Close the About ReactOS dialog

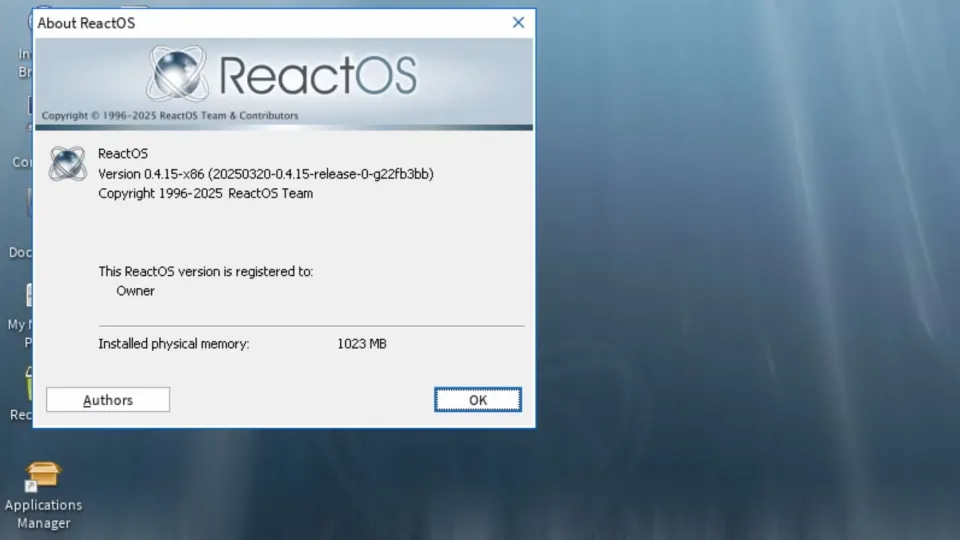click(x=518, y=22)
